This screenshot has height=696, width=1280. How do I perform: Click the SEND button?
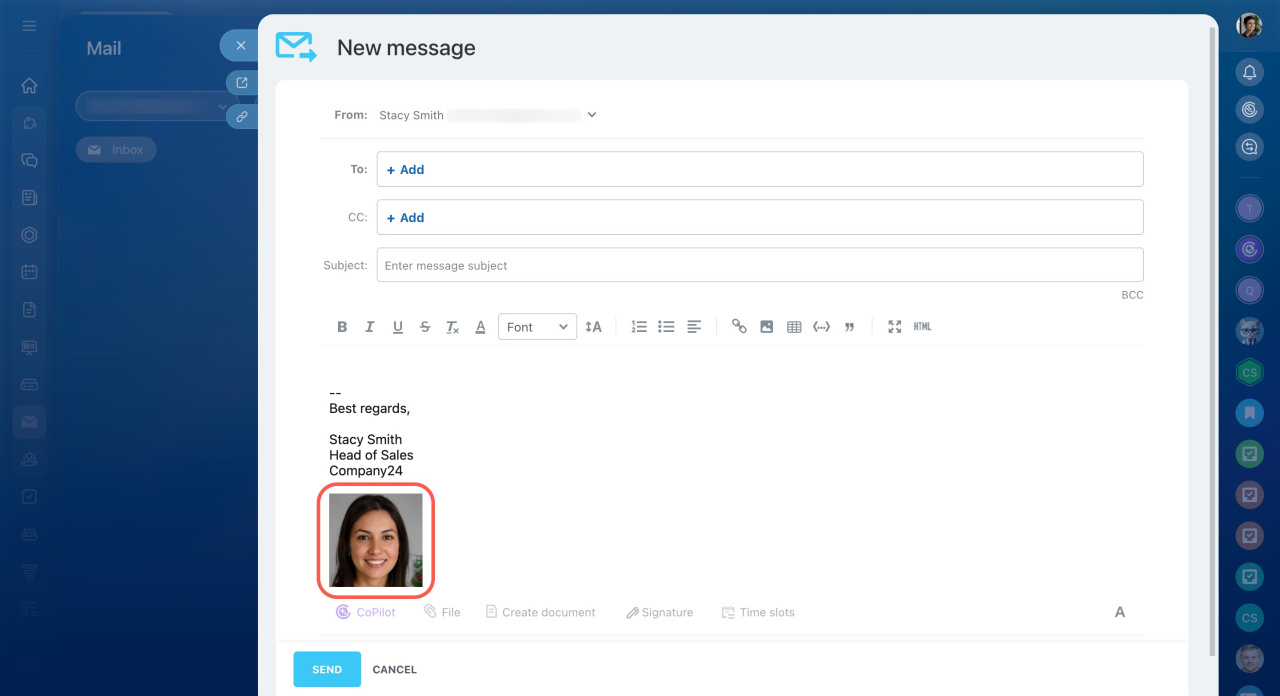pos(327,670)
